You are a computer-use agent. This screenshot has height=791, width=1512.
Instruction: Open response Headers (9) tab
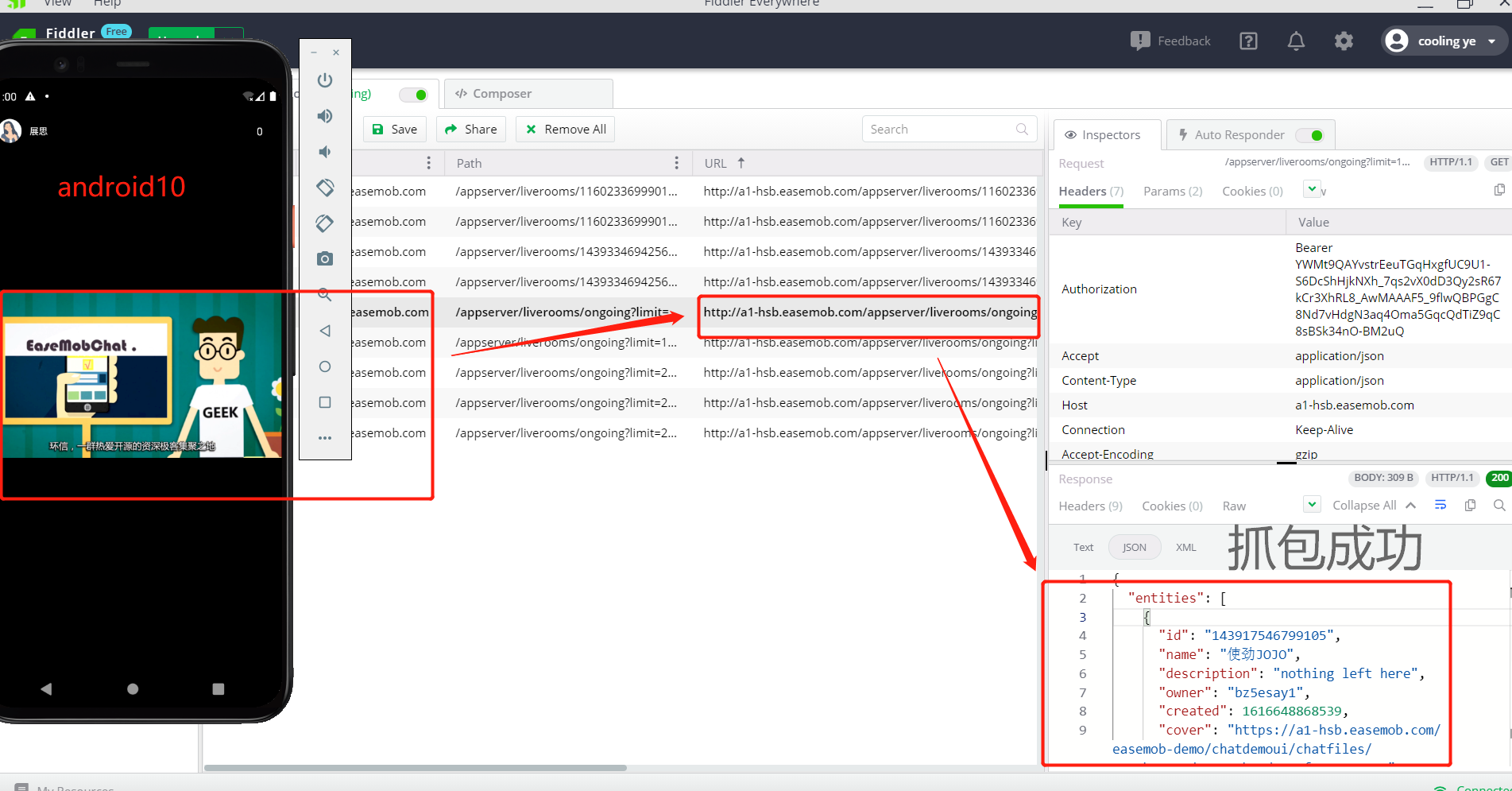[1090, 506]
